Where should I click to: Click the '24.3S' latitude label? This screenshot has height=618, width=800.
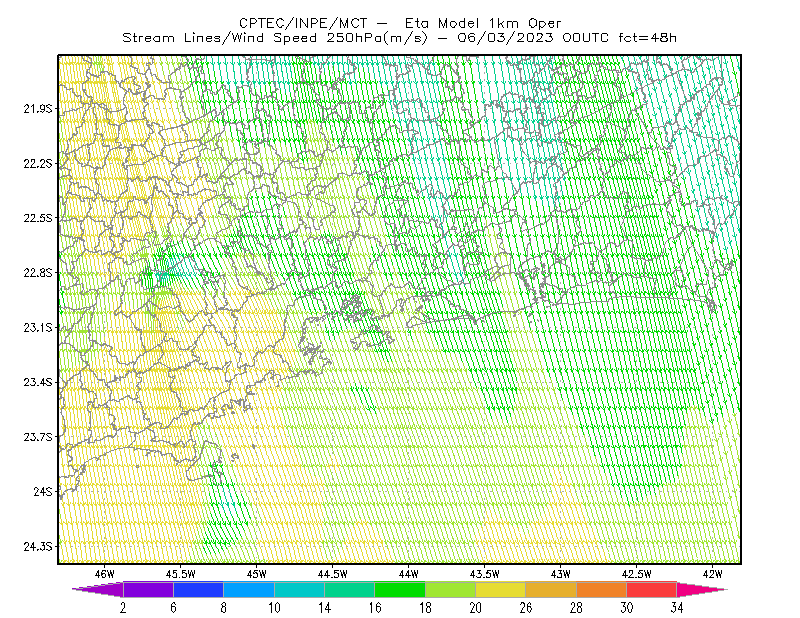tap(38, 546)
